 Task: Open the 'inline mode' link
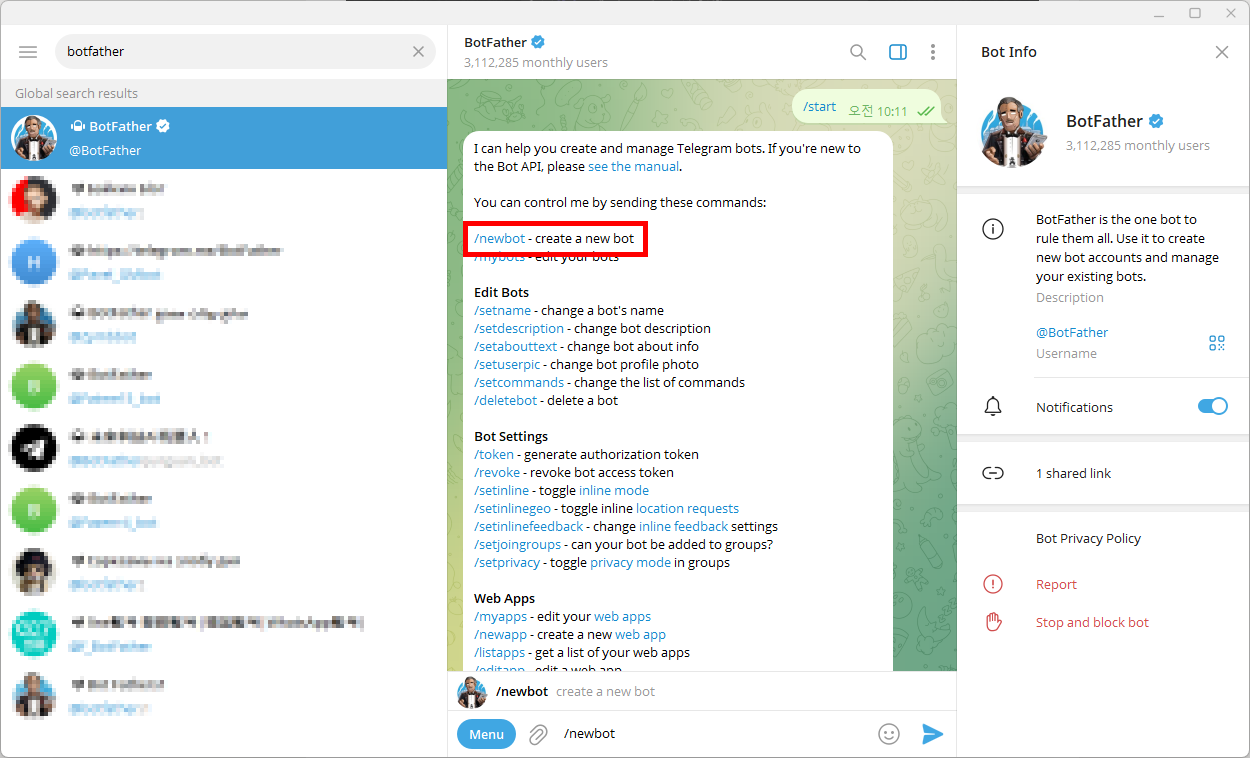[614, 490]
